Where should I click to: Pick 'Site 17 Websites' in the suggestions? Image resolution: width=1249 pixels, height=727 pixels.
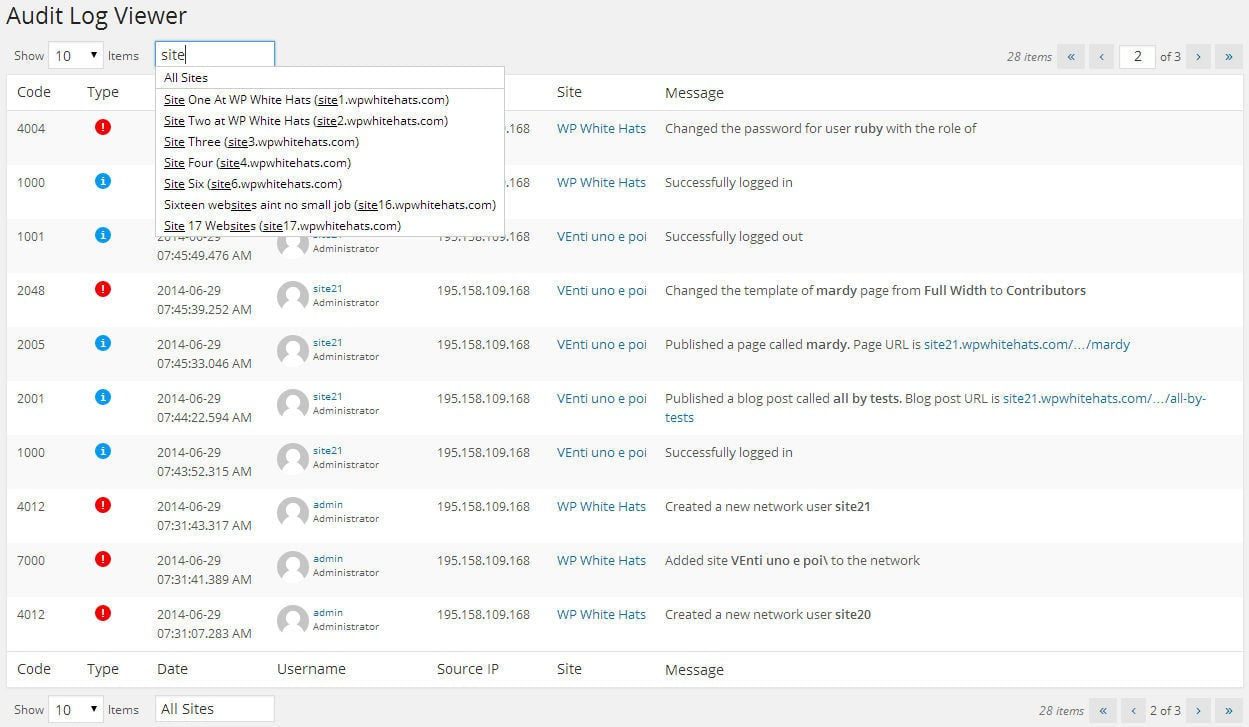(x=282, y=226)
